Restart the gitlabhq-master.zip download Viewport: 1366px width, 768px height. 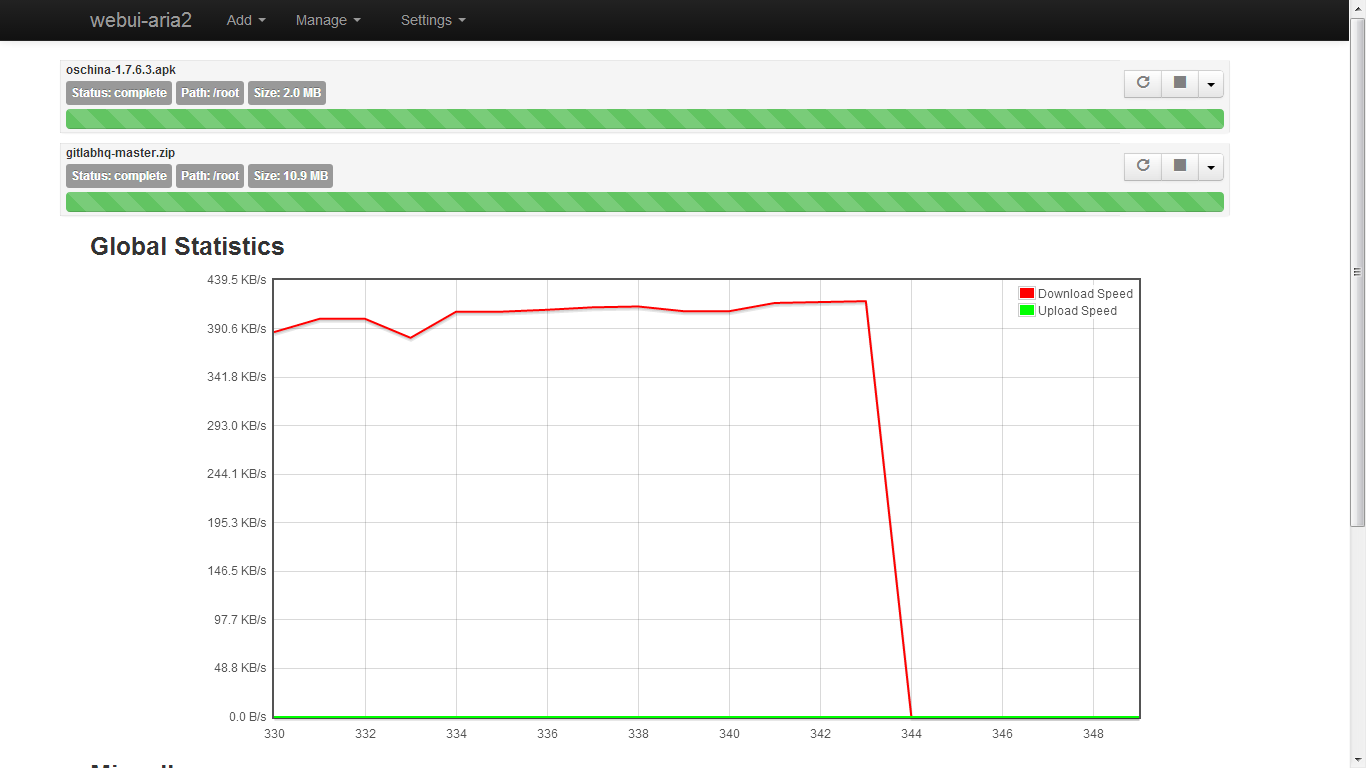pyautogui.click(x=1143, y=166)
